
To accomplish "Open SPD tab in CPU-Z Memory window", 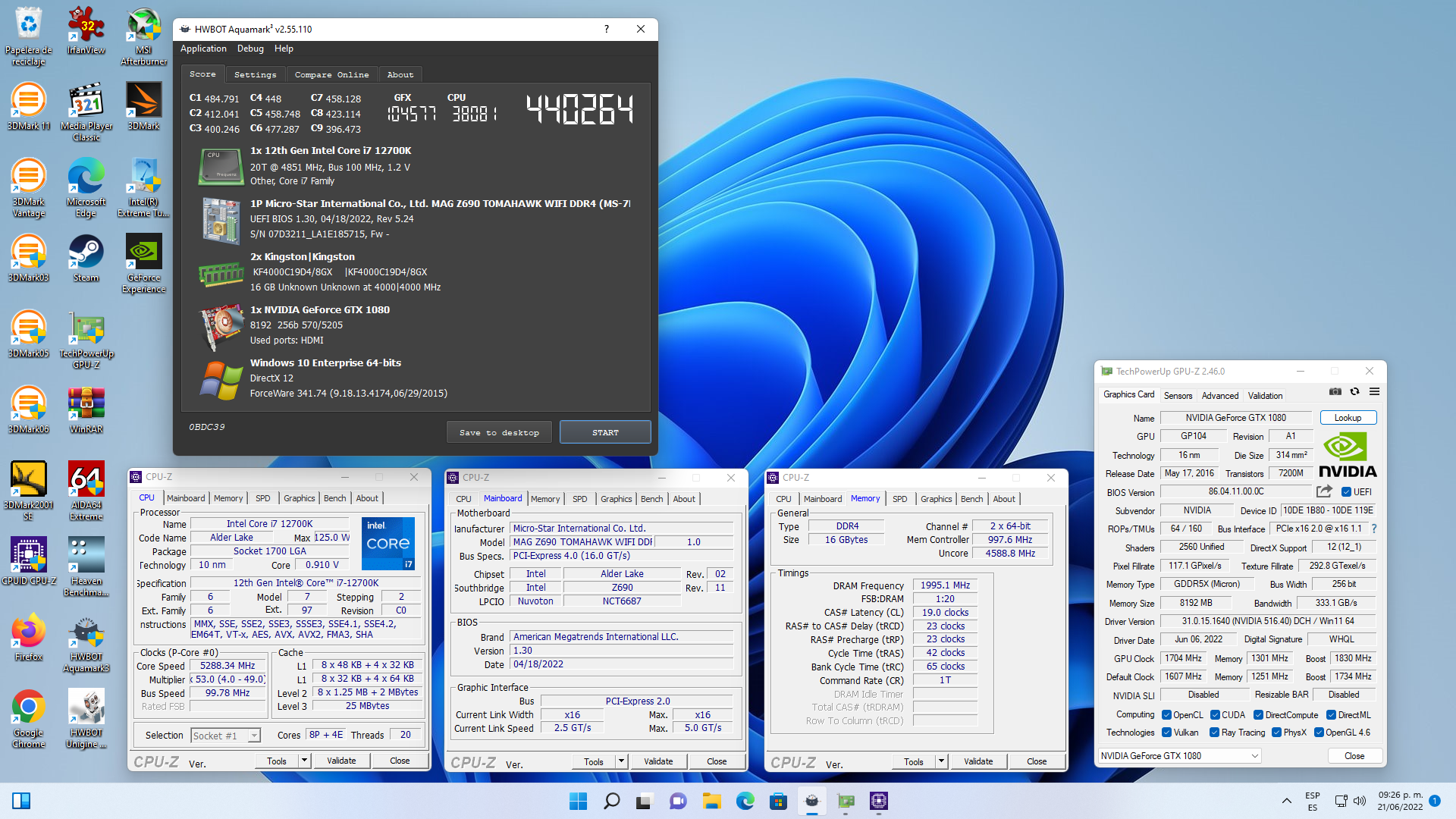I will 899,499.
